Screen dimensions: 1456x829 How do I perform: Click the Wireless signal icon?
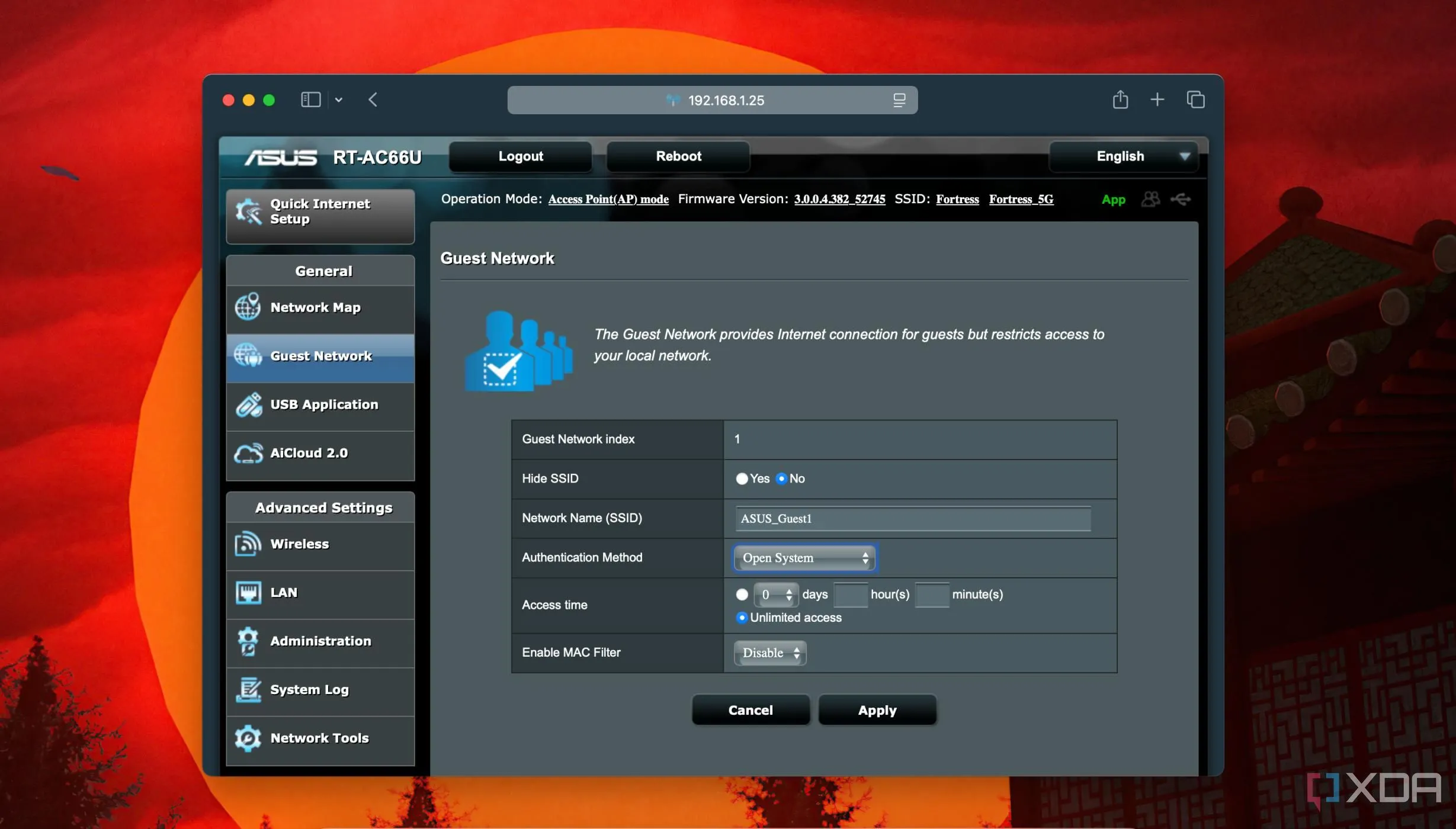coord(248,544)
